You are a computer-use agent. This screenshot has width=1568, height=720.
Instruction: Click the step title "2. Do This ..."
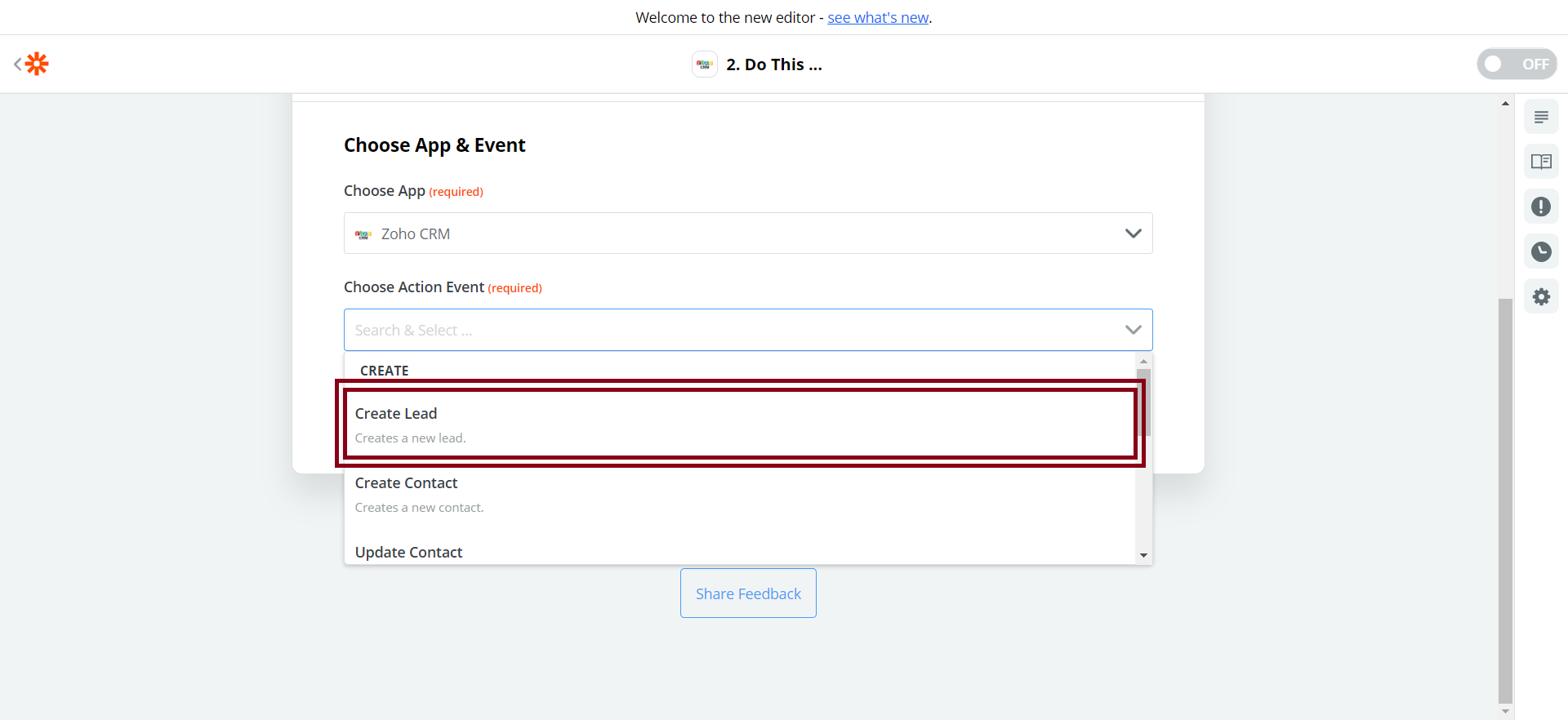[773, 64]
